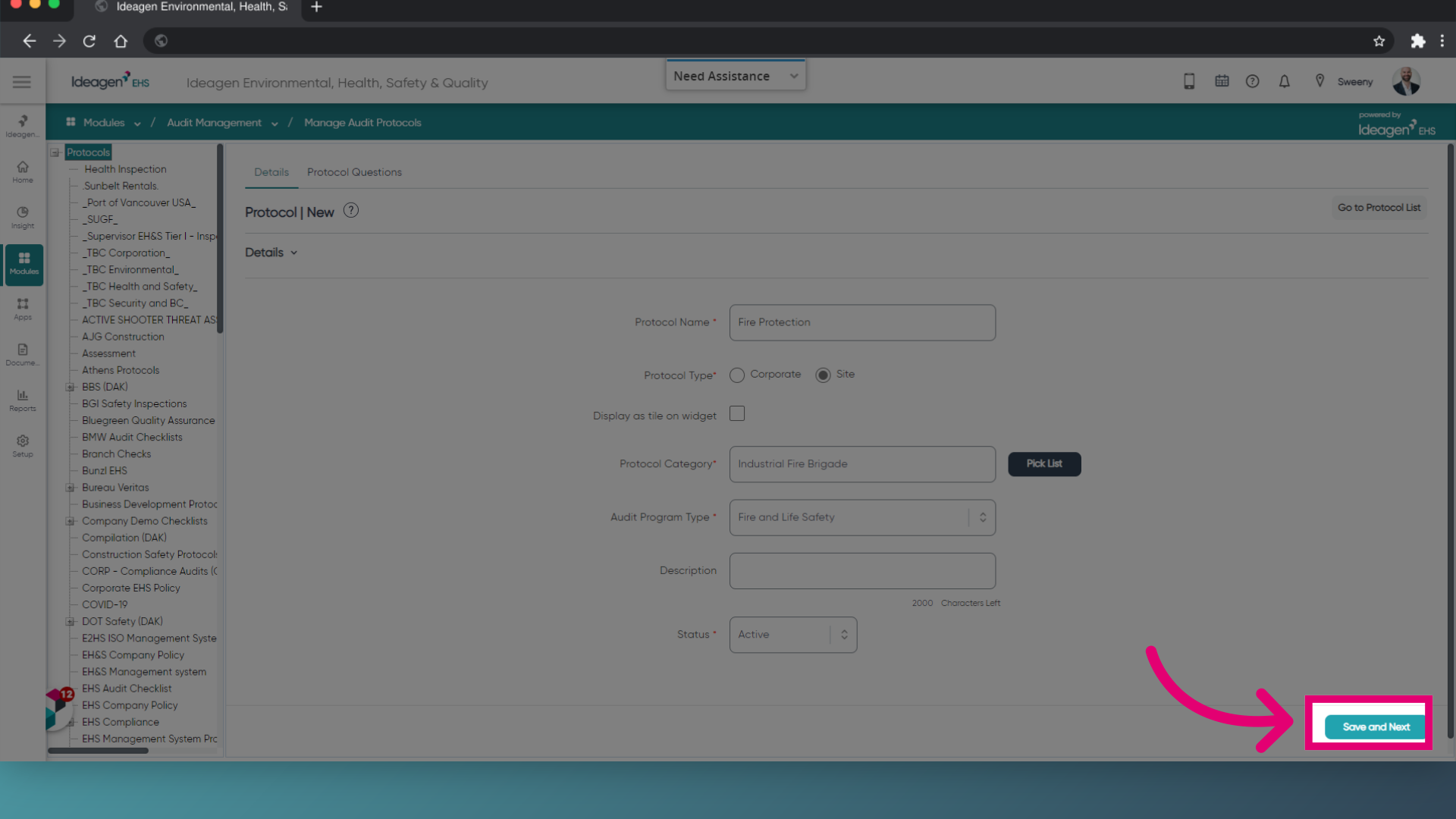Image resolution: width=1456 pixels, height=819 pixels.
Task: Click browser home icon
Action: (x=120, y=41)
